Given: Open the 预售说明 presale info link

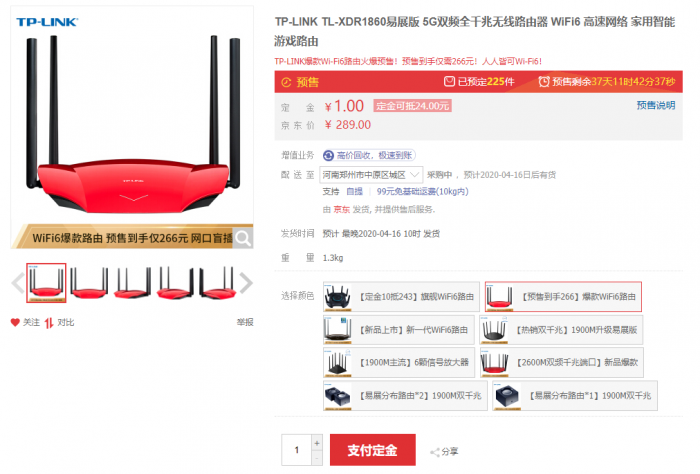Looking at the screenshot, I should coord(656,105).
